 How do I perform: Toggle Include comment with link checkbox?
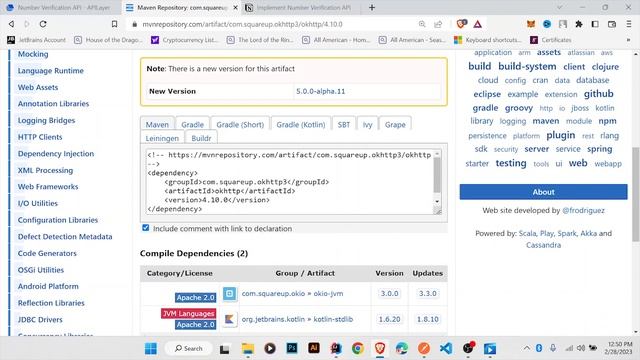(146, 228)
